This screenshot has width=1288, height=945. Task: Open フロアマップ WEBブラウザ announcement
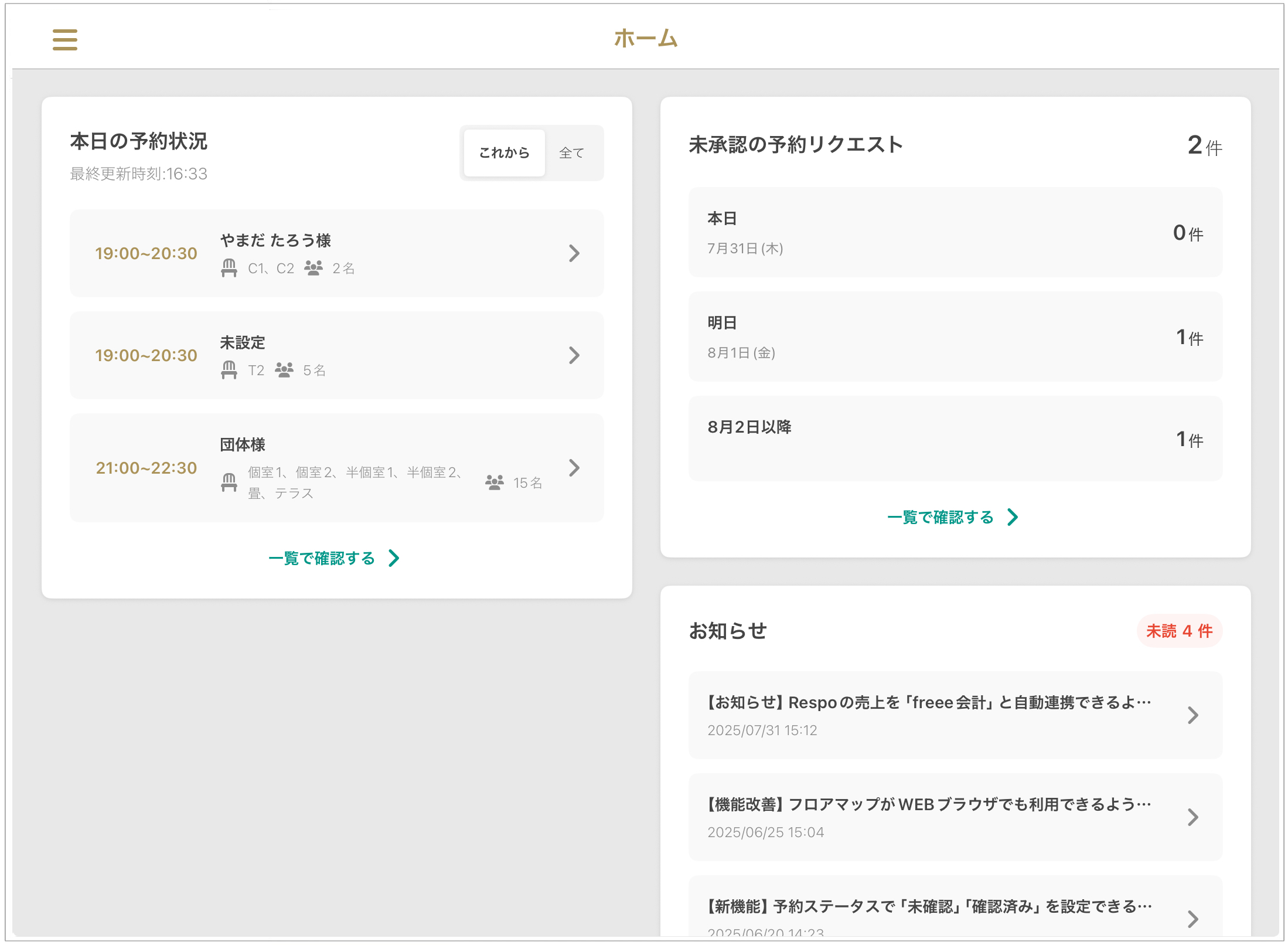[955, 817]
